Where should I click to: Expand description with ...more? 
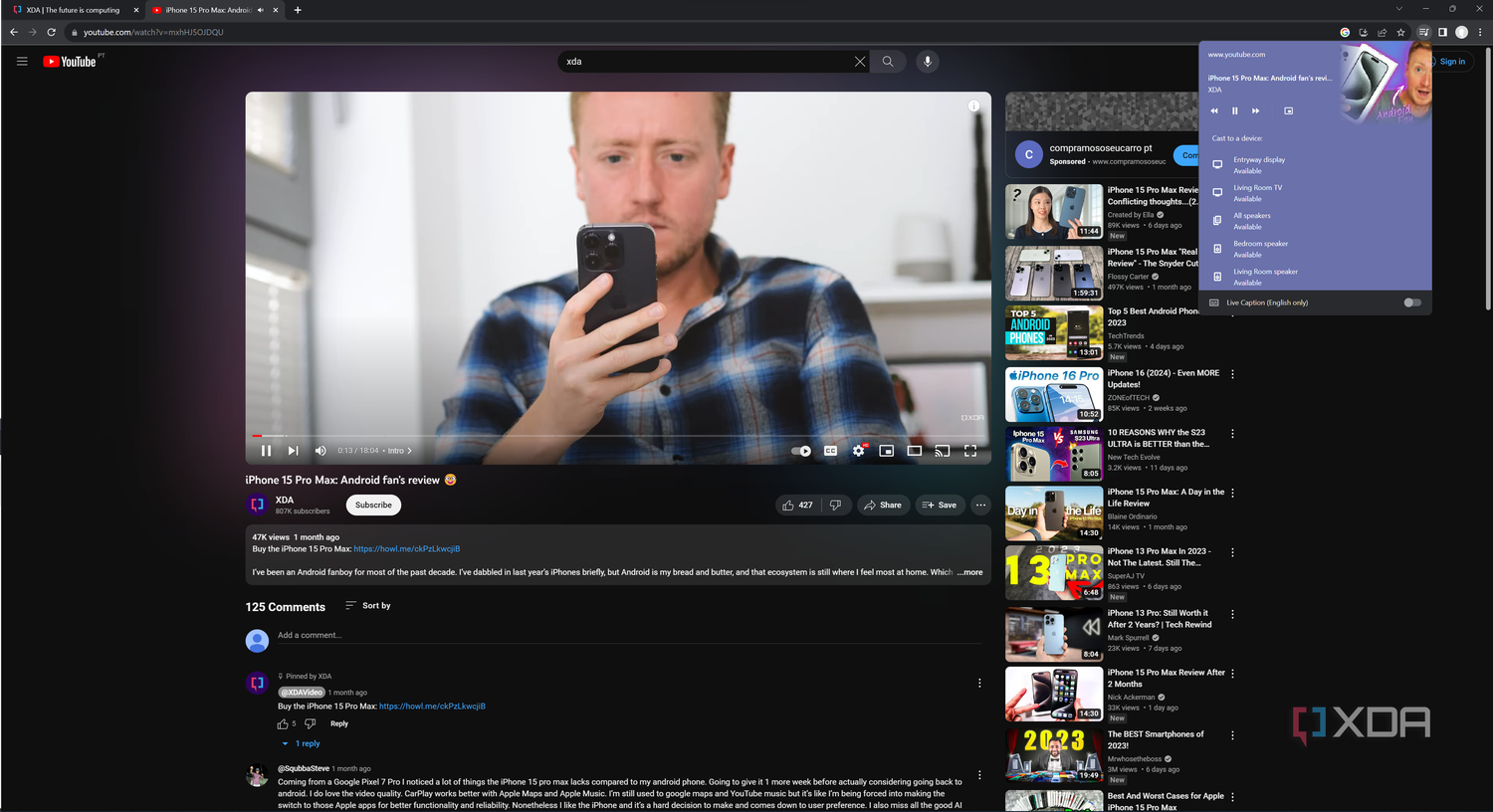(x=970, y=572)
